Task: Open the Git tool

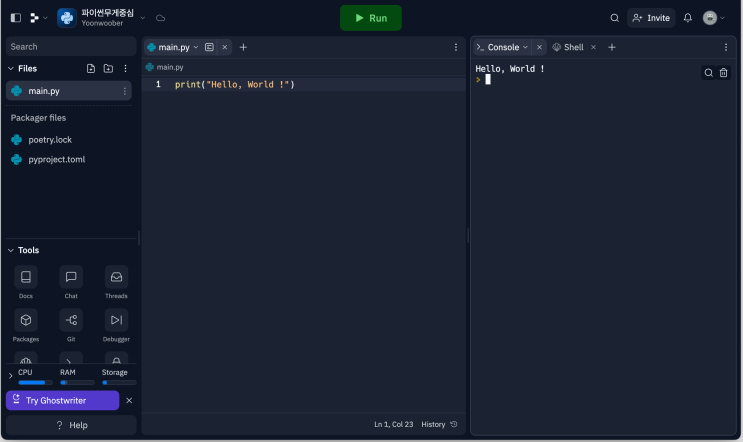Action: 71,320
